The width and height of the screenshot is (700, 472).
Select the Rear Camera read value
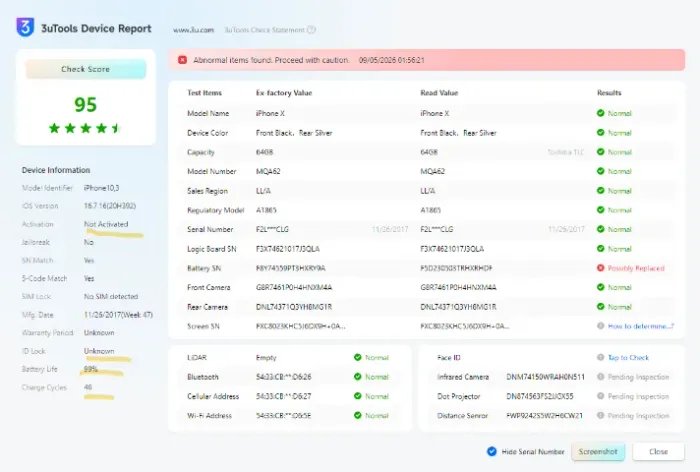pyautogui.click(x=458, y=307)
